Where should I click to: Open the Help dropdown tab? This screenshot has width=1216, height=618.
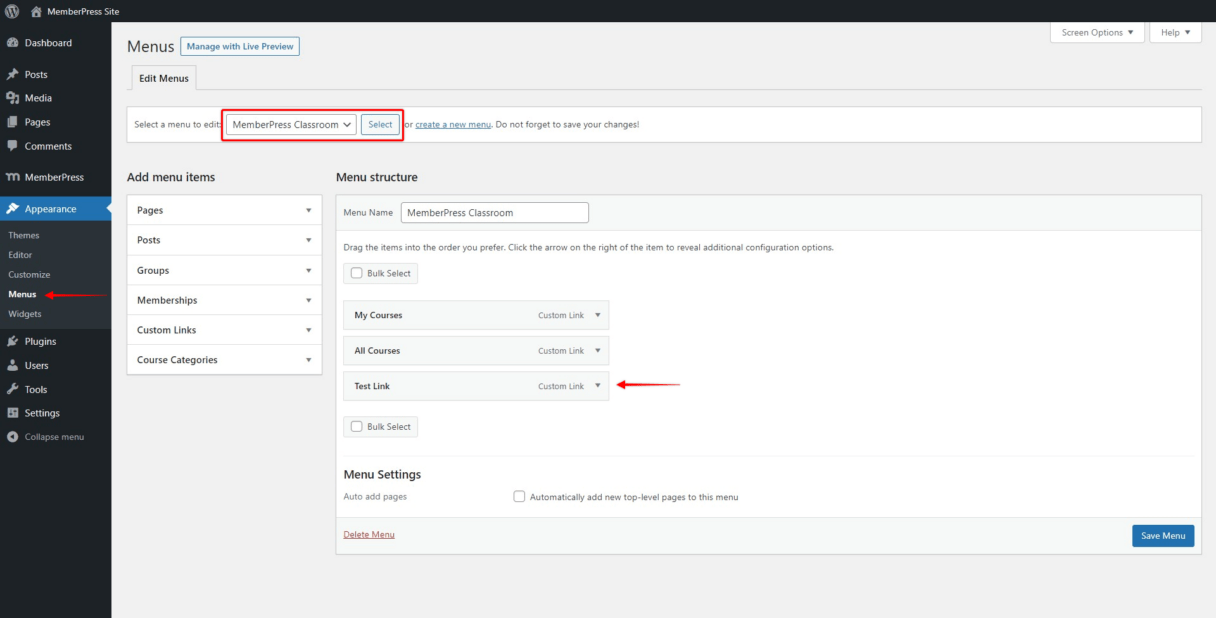click(x=1175, y=32)
